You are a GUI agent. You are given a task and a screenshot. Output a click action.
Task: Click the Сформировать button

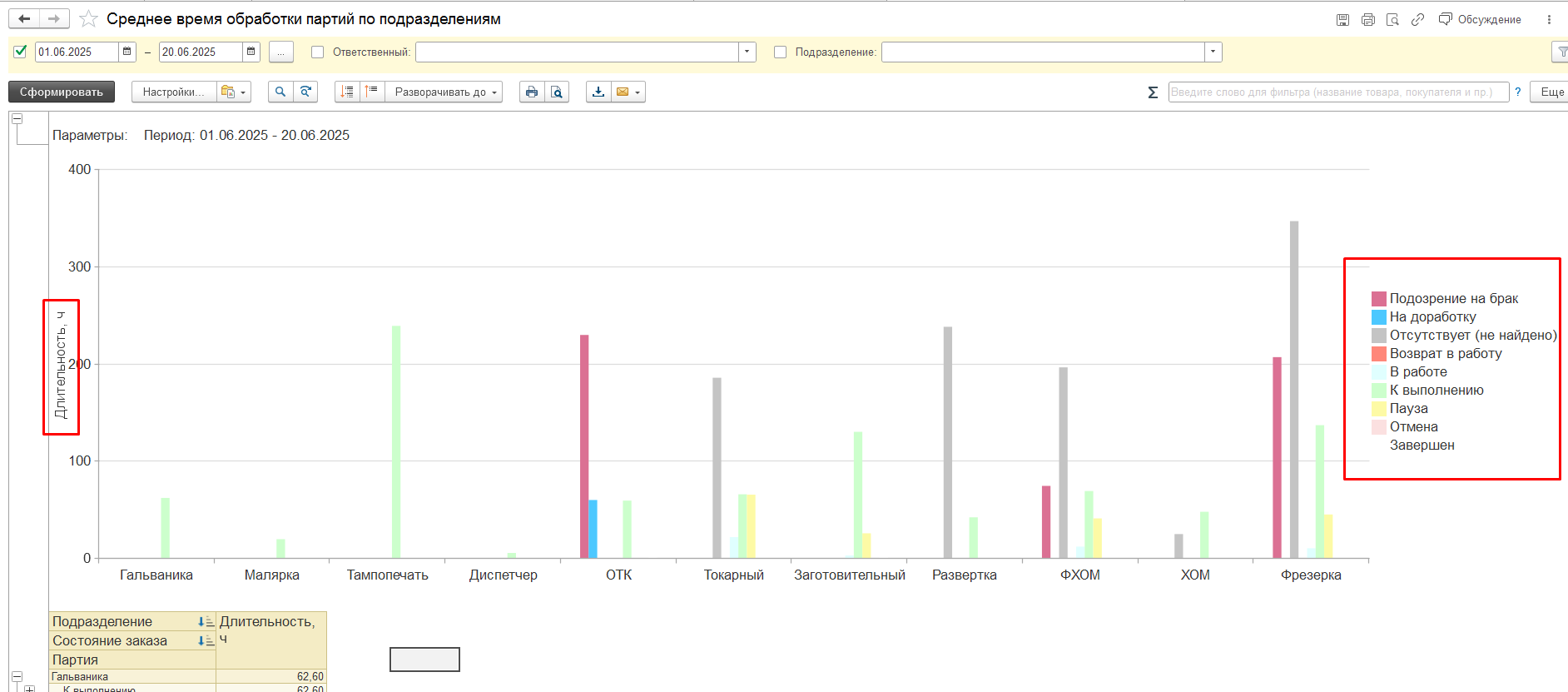62,92
